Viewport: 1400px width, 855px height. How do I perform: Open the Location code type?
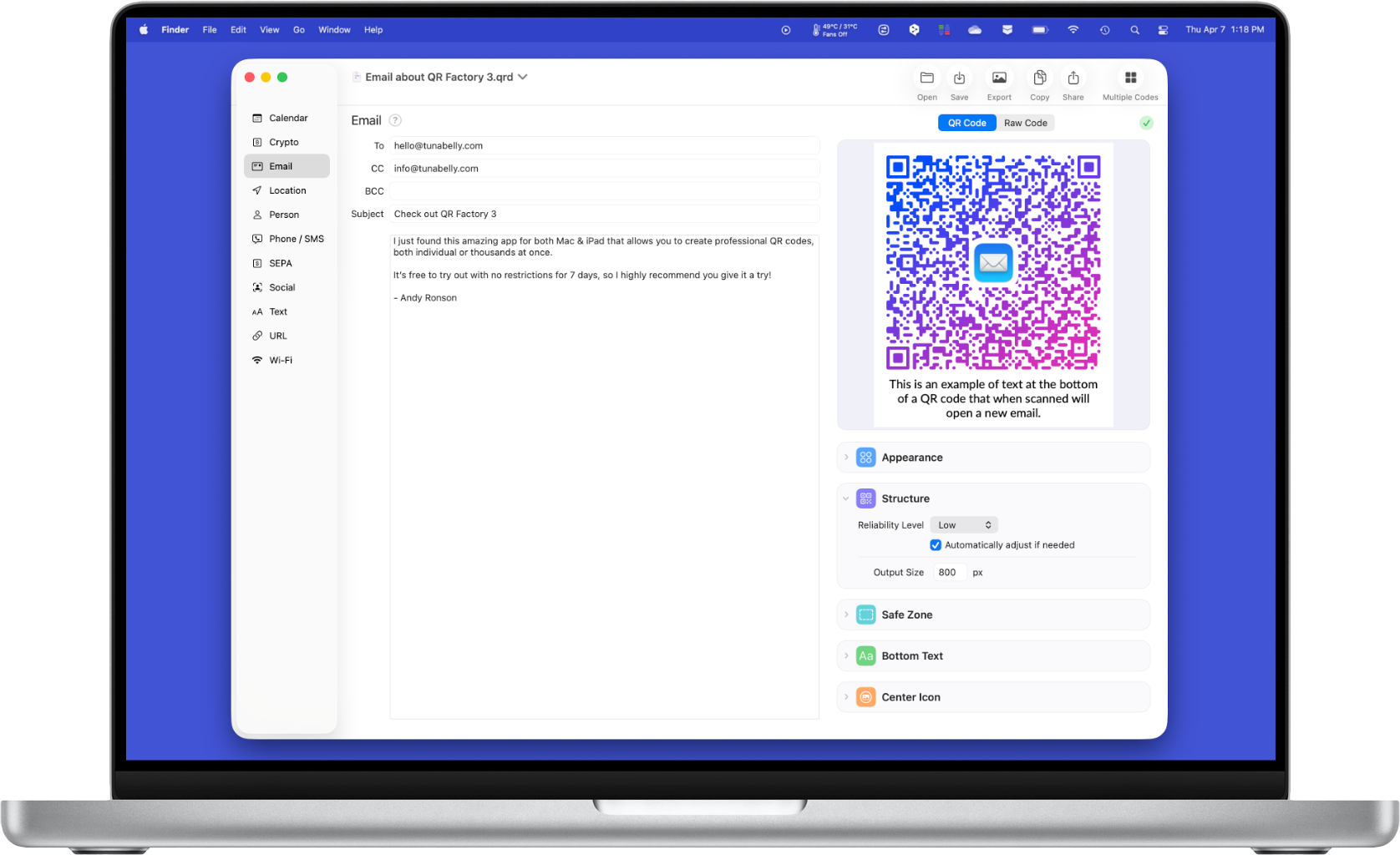pyautogui.click(x=287, y=190)
